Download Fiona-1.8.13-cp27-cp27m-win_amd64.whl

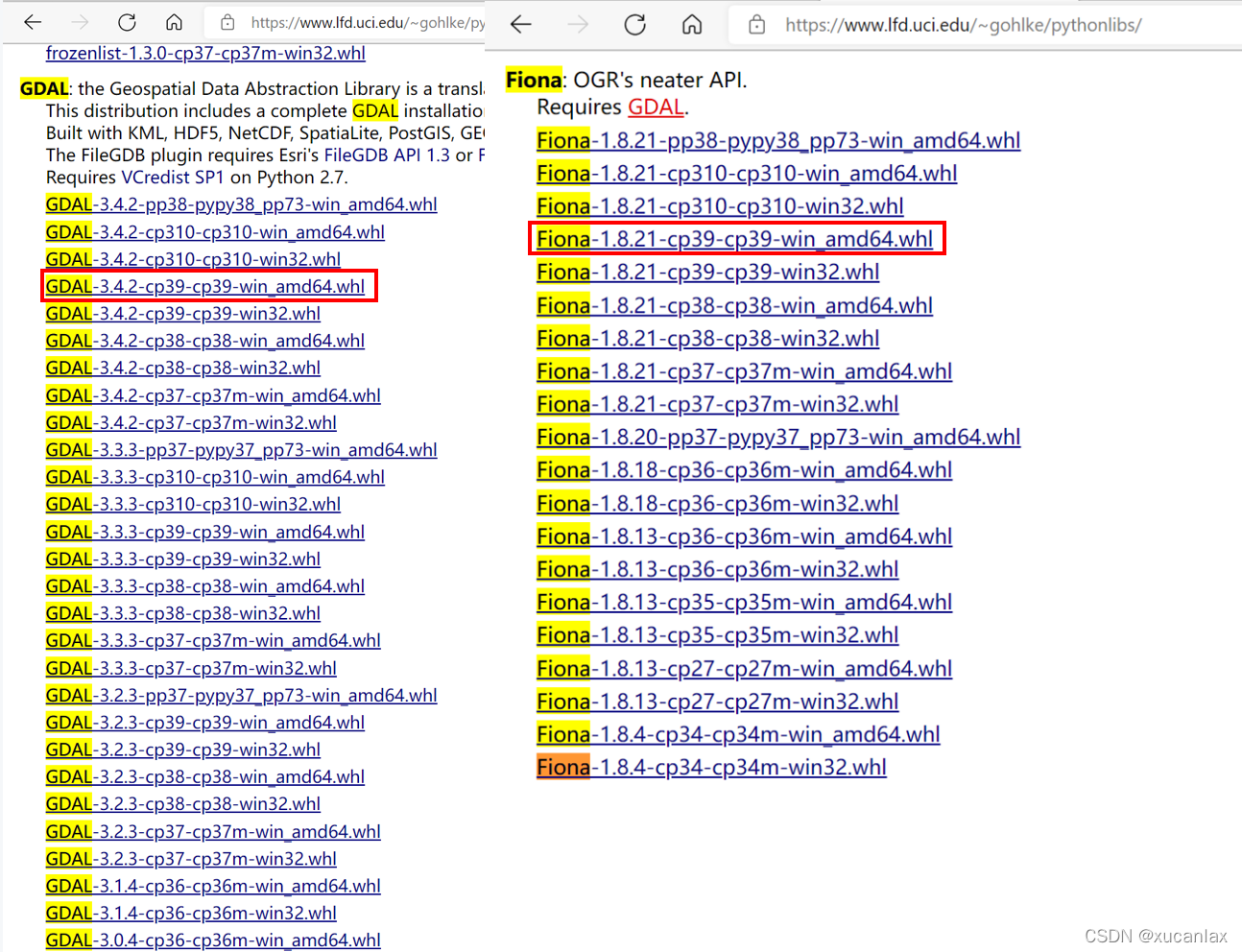[x=744, y=669]
